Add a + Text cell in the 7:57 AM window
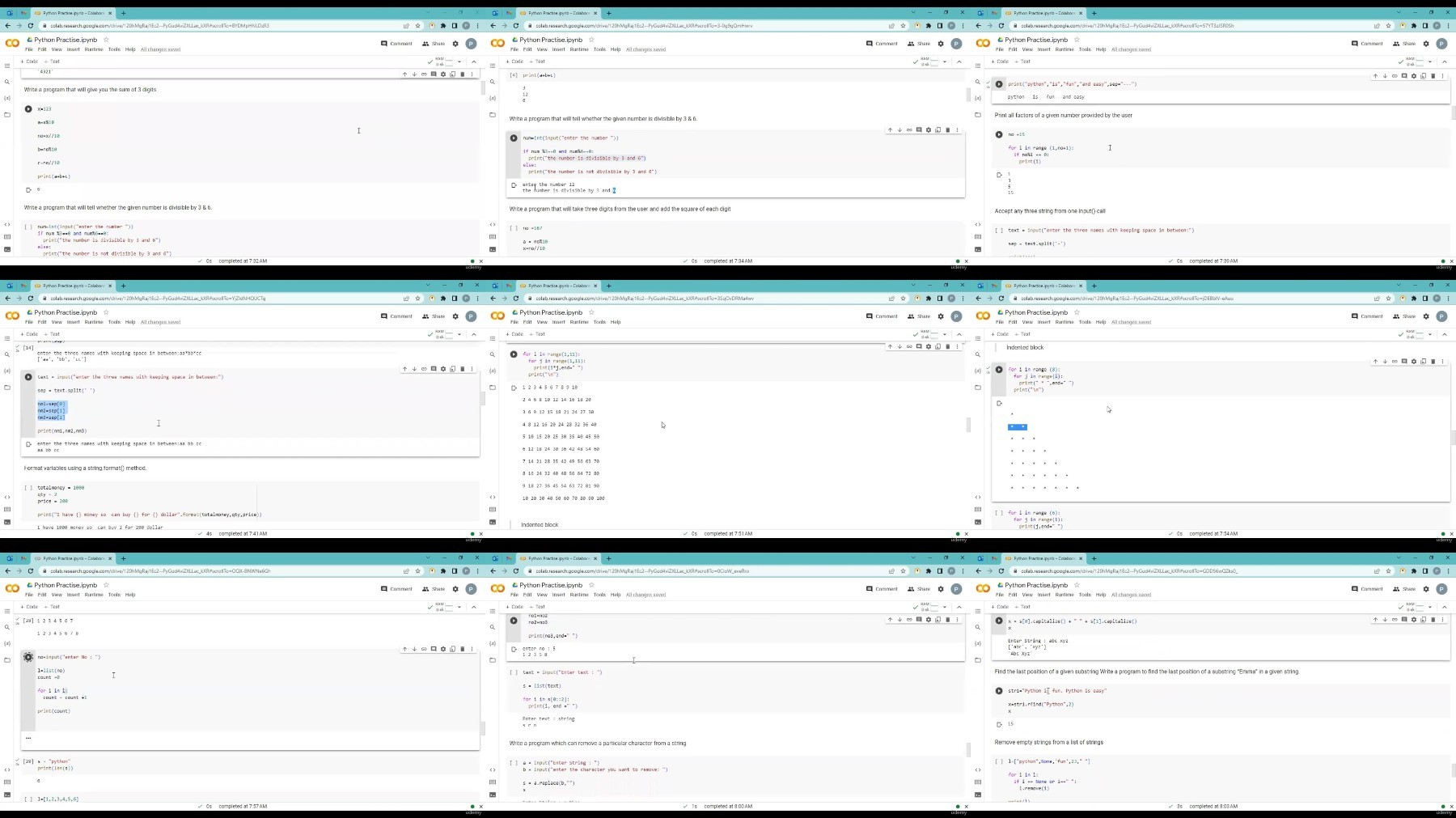The image size is (1456, 818). coord(52,607)
